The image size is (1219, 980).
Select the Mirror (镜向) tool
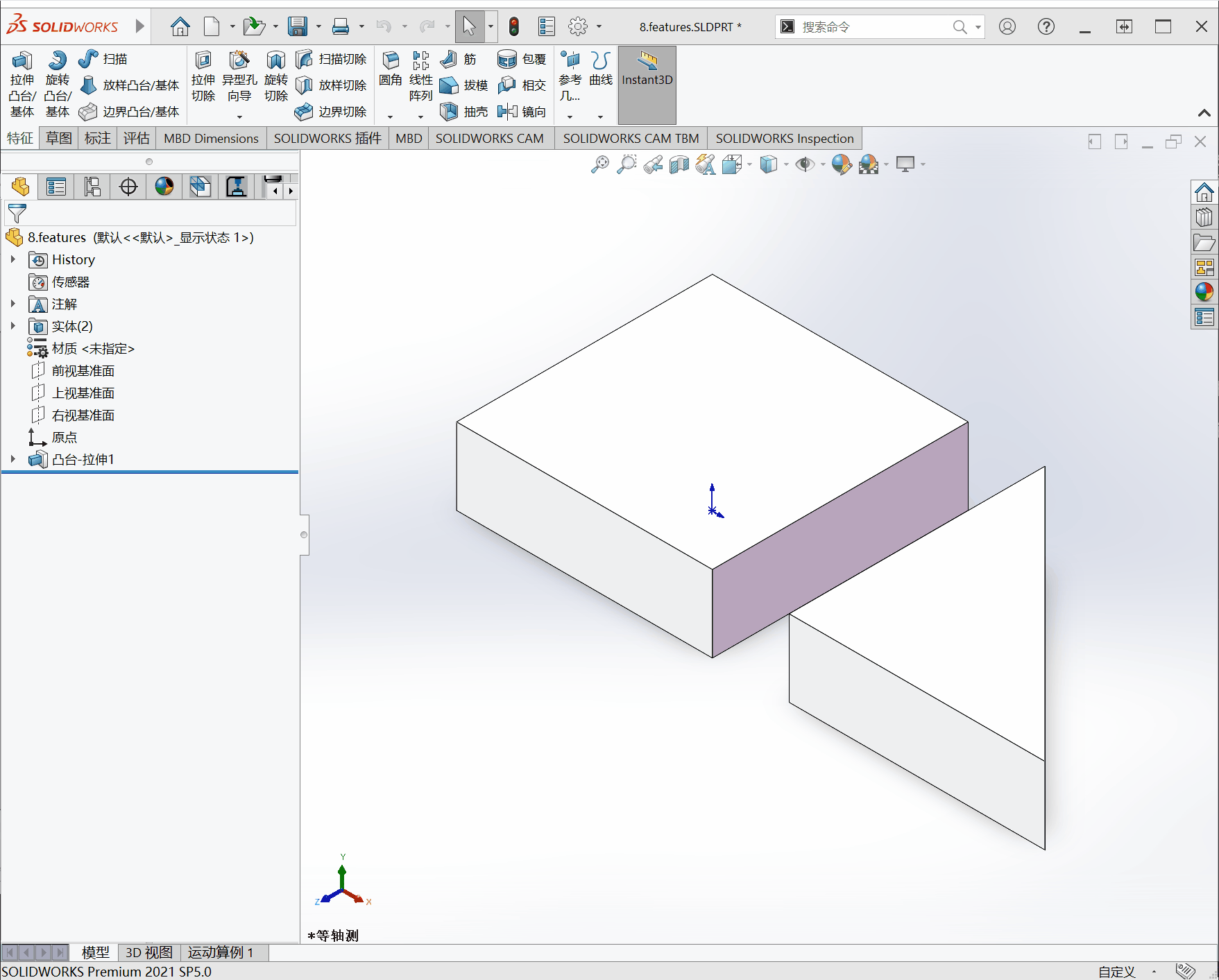[522, 112]
